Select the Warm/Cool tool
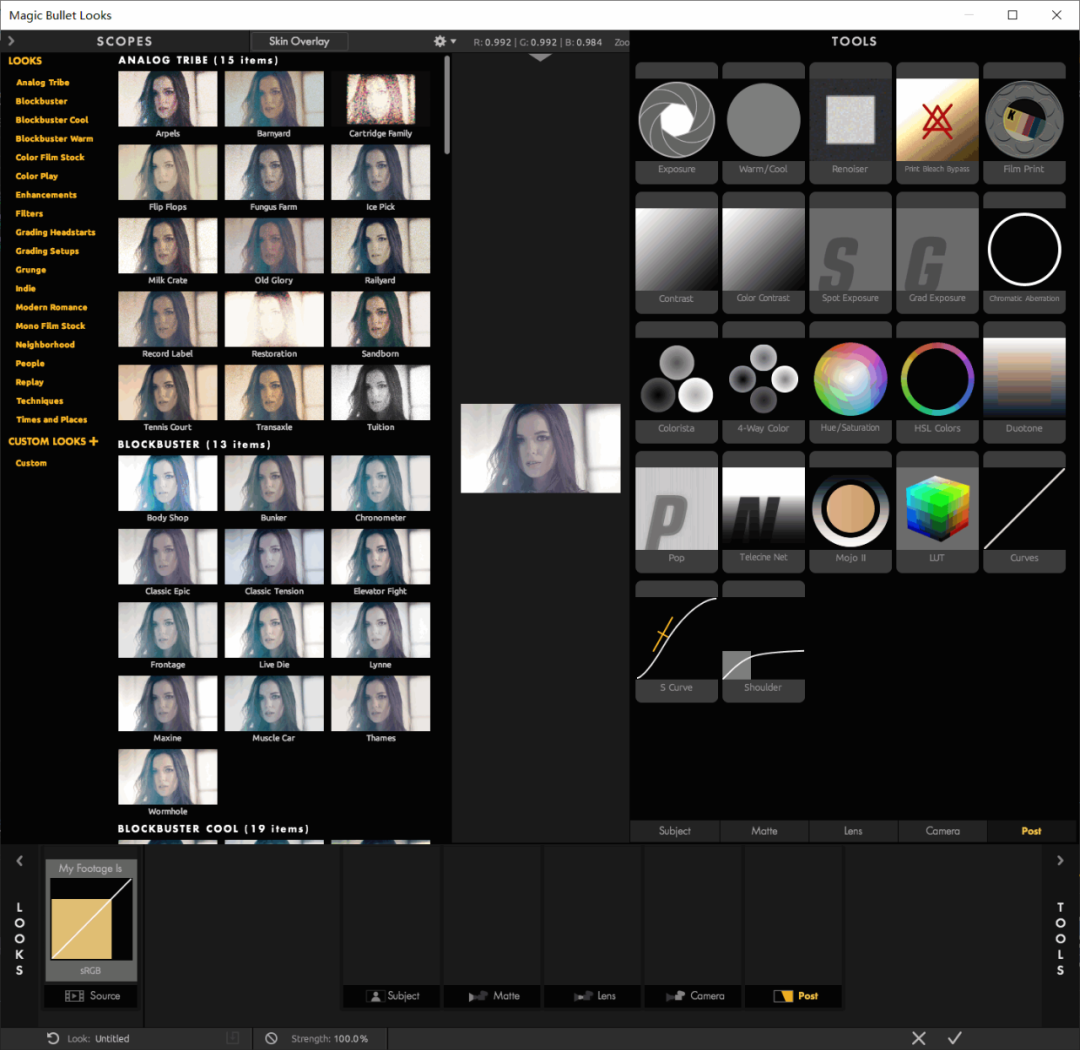1080x1050 pixels. 763,123
